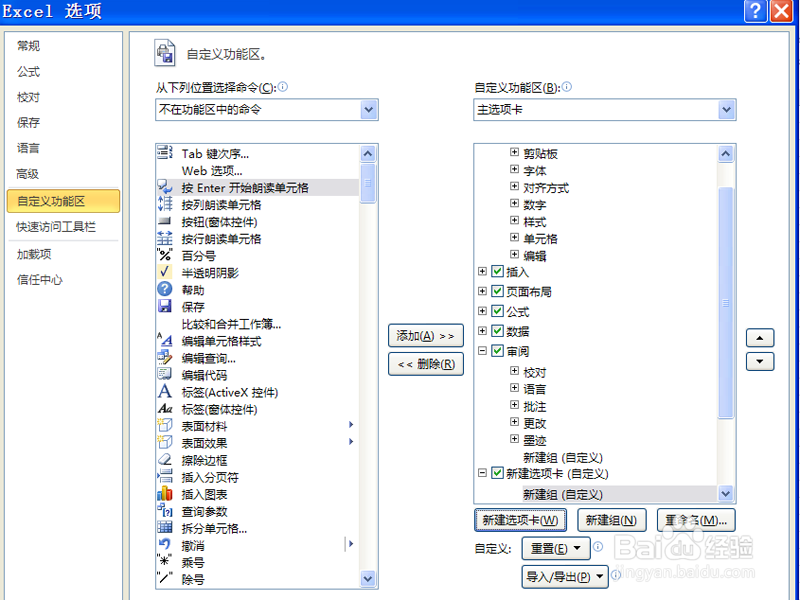Open the 常规 options category
Image resolution: width=800 pixels, height=600 pixels.
(x=29, y=46)
